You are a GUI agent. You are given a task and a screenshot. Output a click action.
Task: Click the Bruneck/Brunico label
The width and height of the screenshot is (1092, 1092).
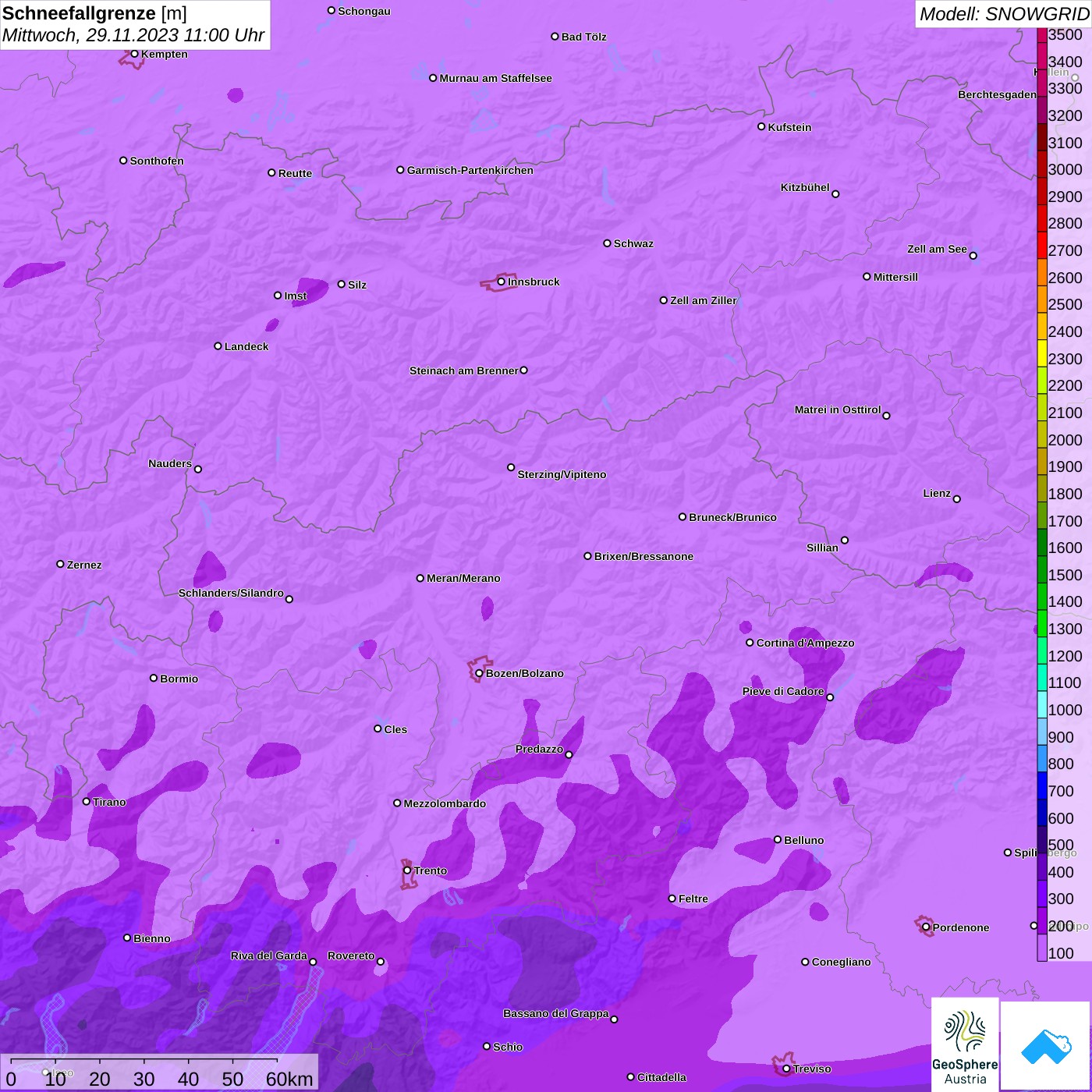(732, 517)
